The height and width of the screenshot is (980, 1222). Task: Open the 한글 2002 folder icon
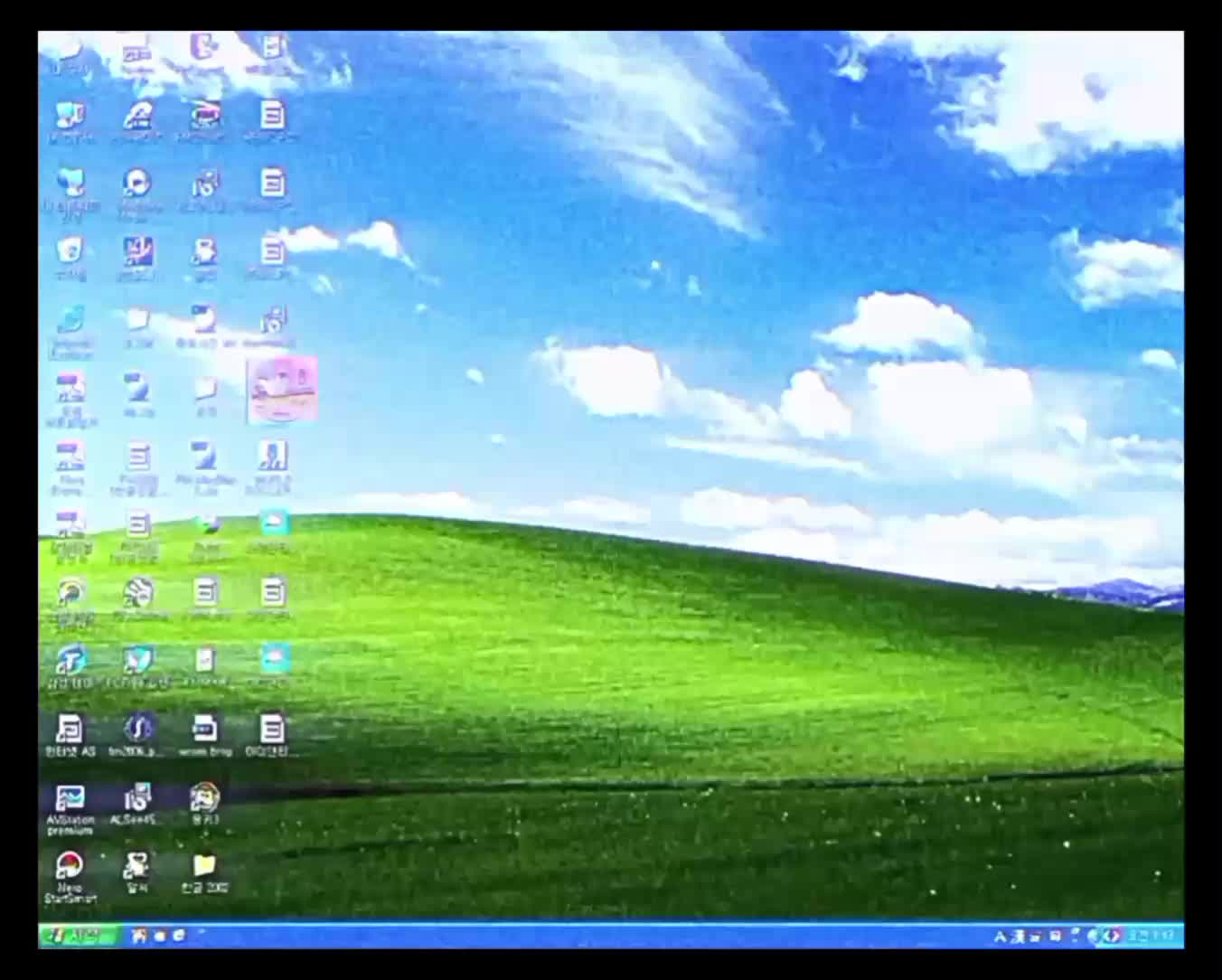[x=204, y=873]
